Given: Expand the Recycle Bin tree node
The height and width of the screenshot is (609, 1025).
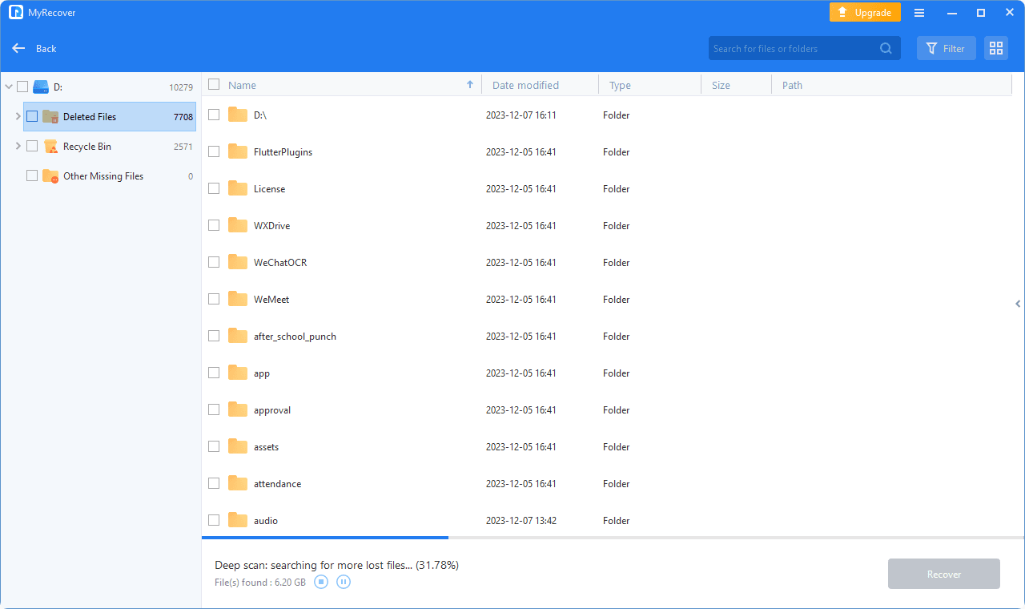Looking at the screenshot, I should [x=18, y=146].
